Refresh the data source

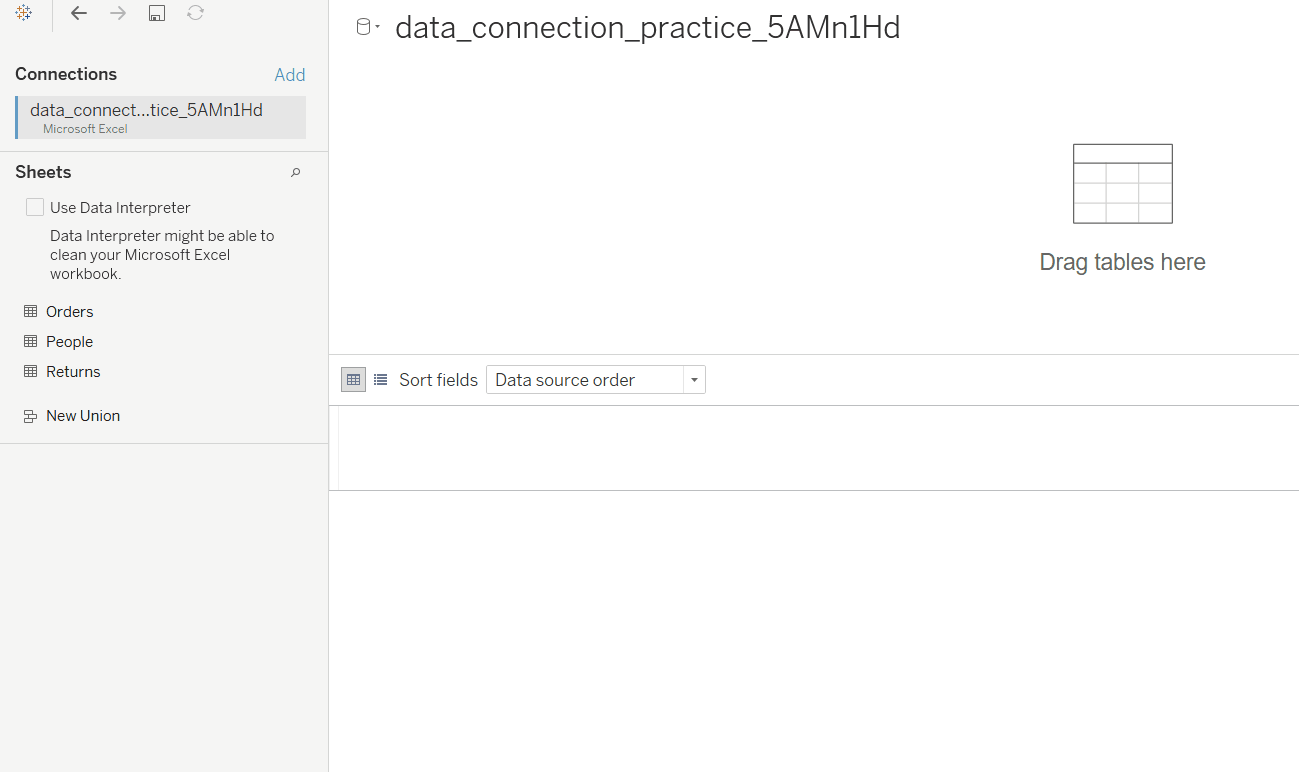(x=195, y=13)
